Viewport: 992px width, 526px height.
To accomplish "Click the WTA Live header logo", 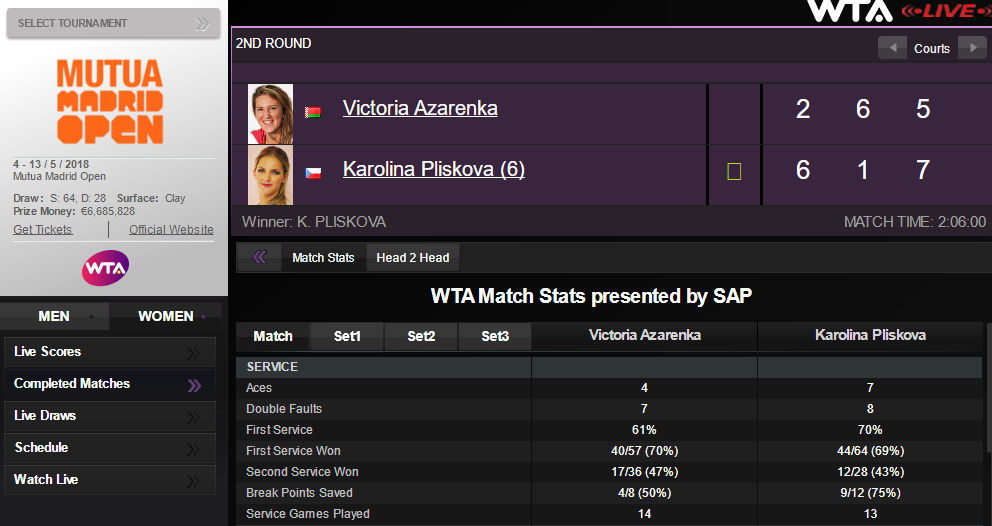I will click(x=891, y=11).
